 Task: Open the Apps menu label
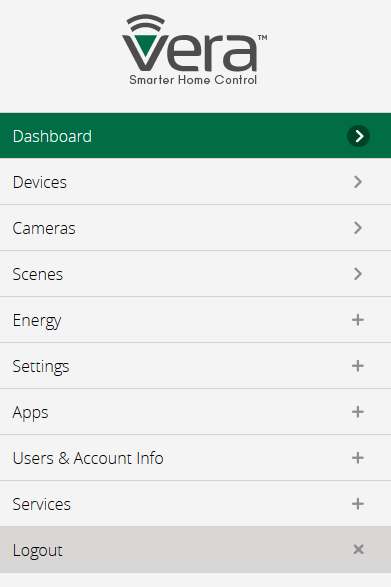click(x=30, y=413)
